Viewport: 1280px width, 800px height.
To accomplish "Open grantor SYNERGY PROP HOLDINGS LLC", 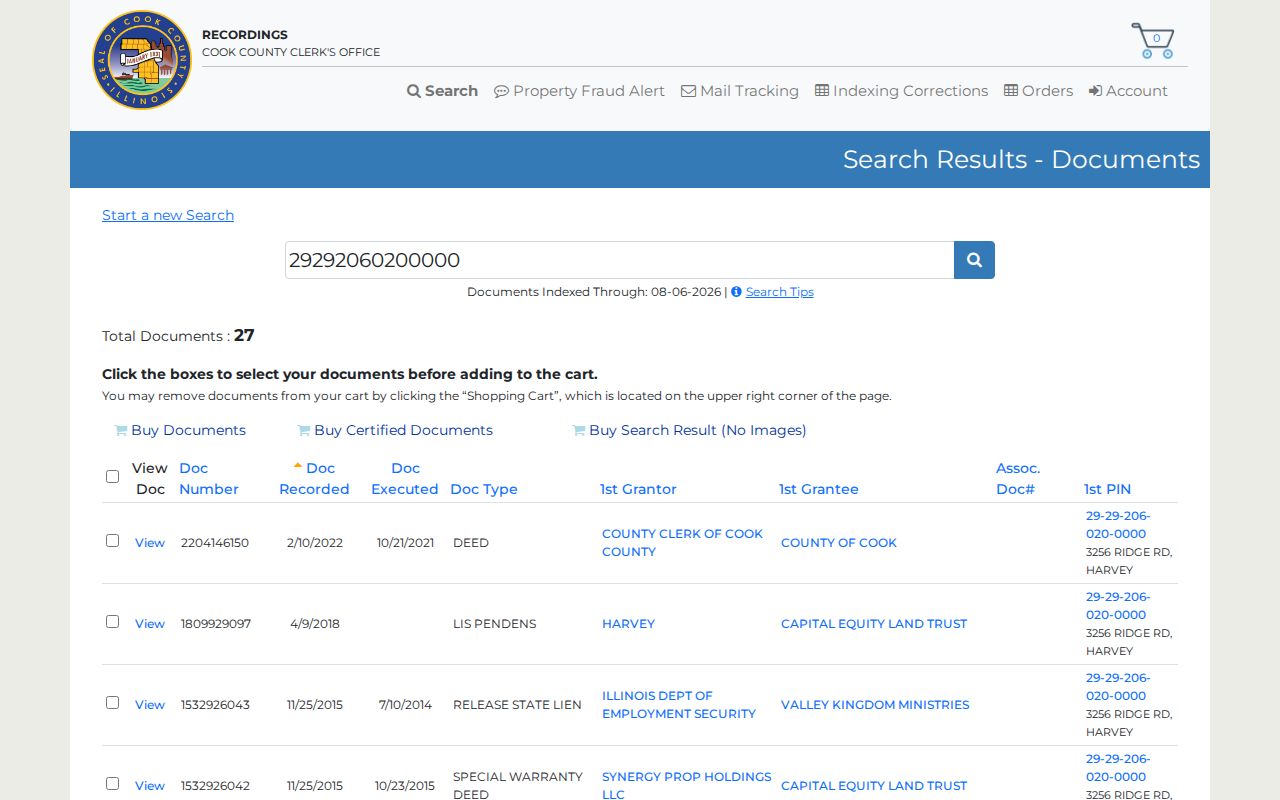I will pos(687,785).
